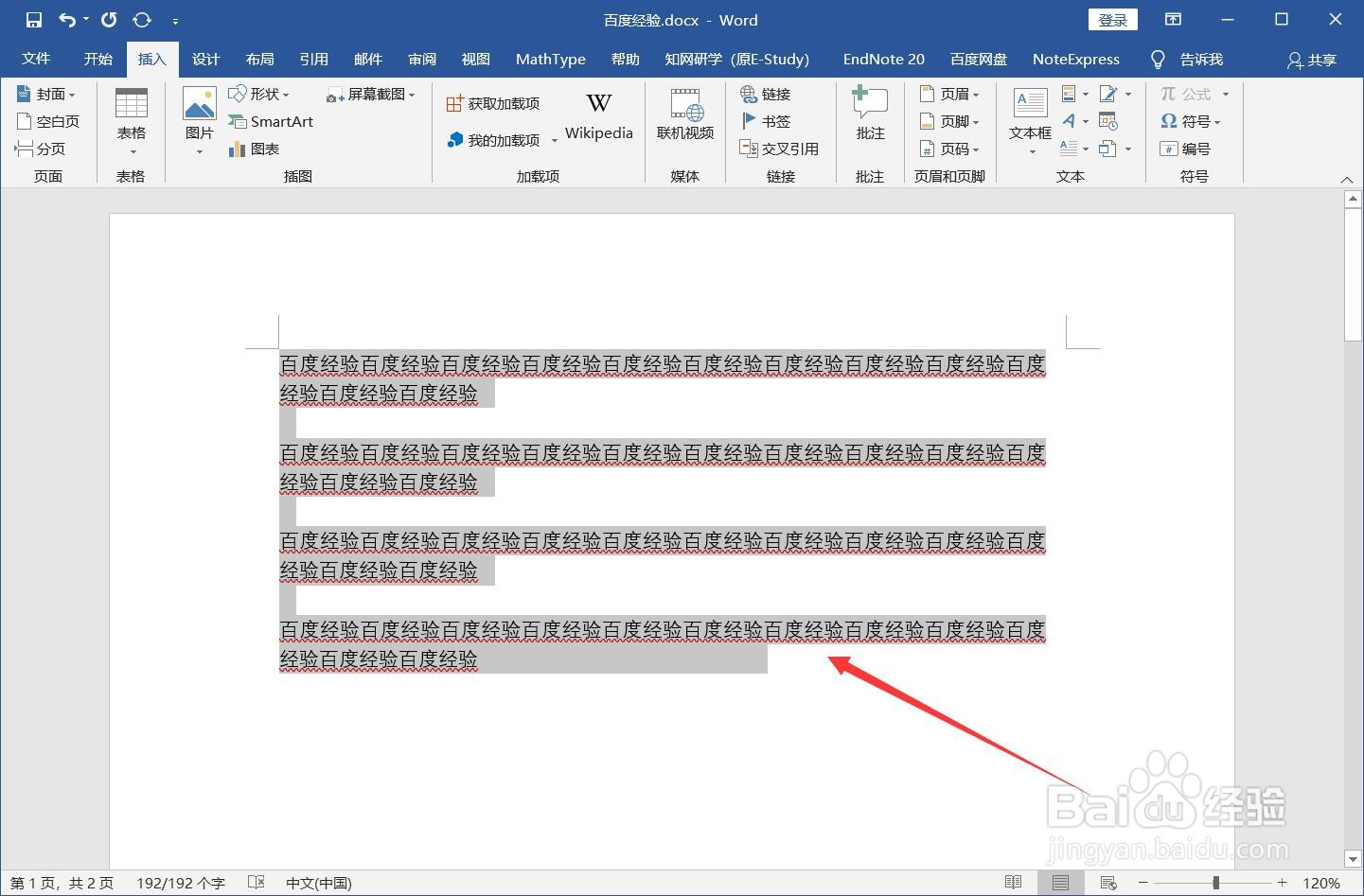The width and height of the screenshot is (1364, 896).
Task: Switch to the 审阅 ribbon tab
Action: click(421, 59)
